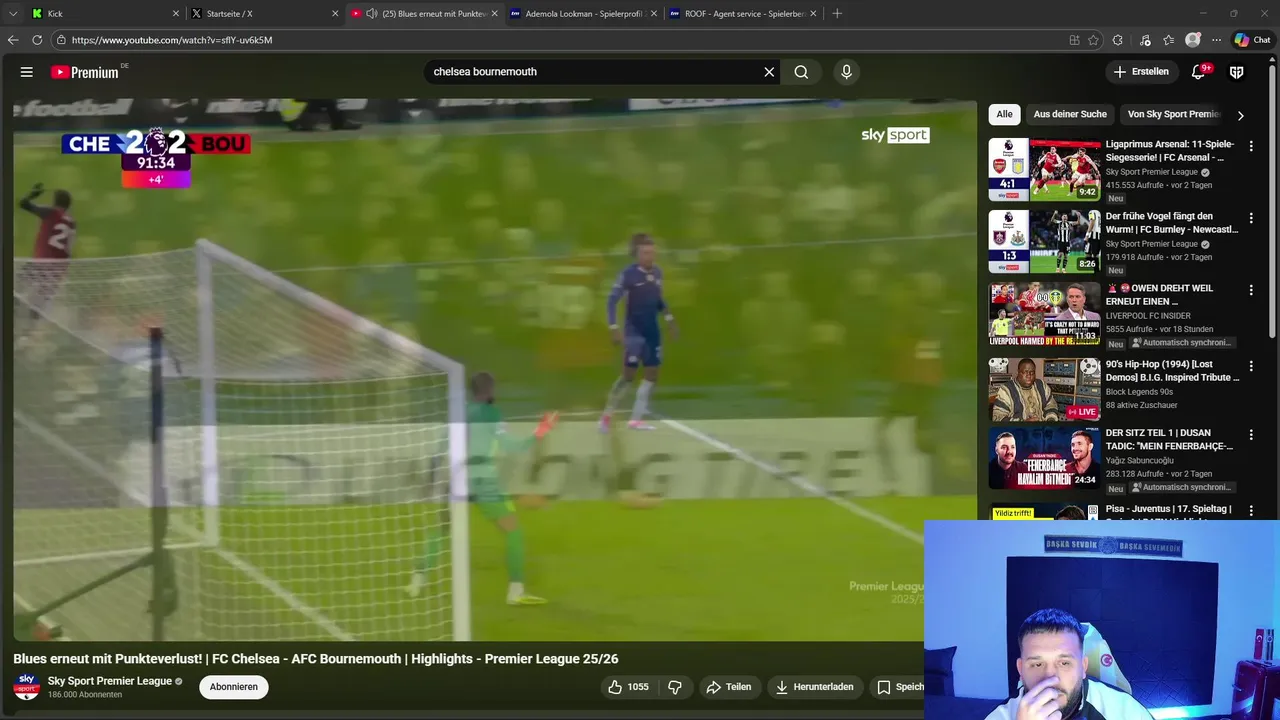
Task: Reload the current page
Action: pos(37,40)
